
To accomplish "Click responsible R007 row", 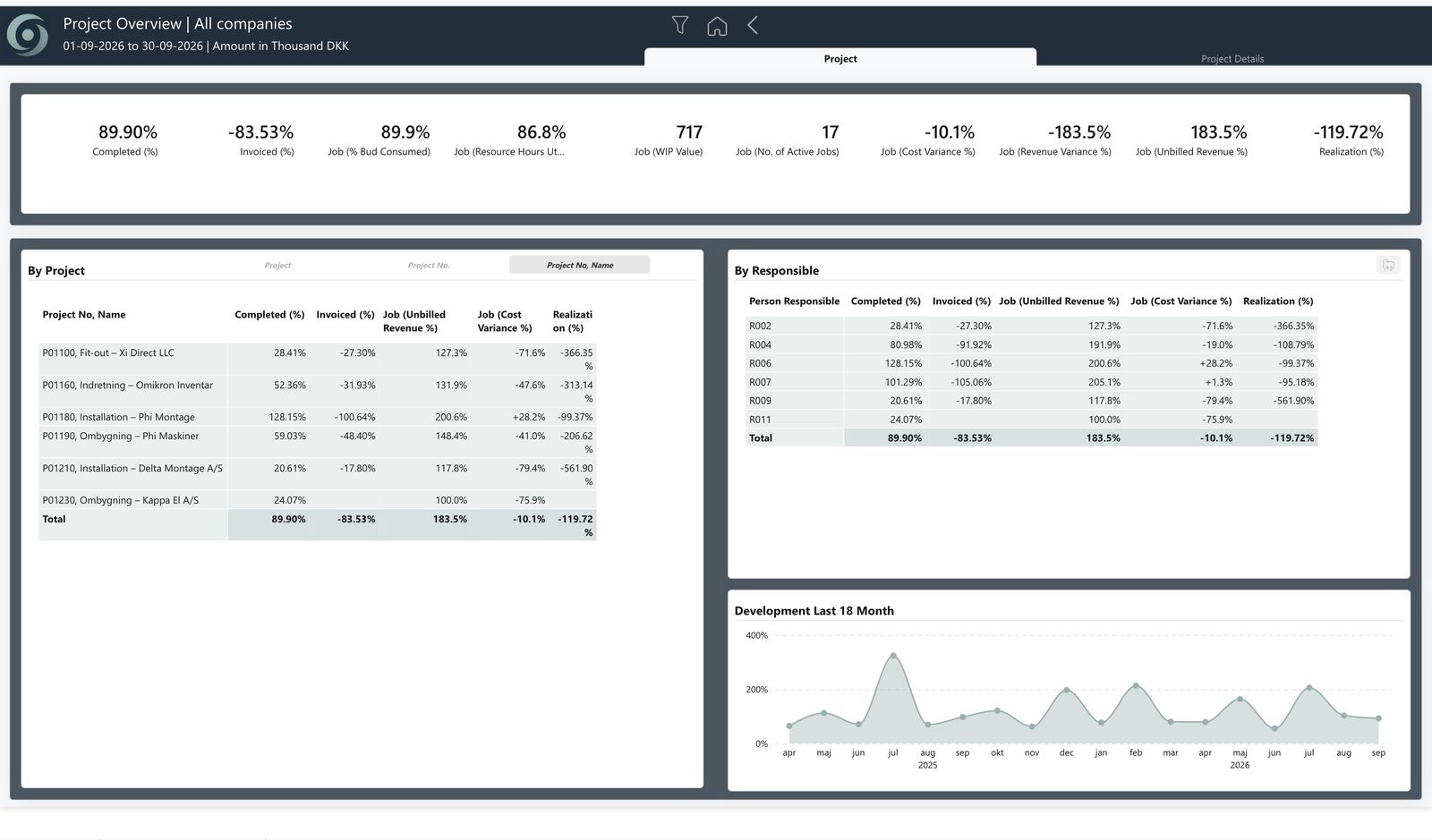I will pyautogui.click(x=1032, y=382).
